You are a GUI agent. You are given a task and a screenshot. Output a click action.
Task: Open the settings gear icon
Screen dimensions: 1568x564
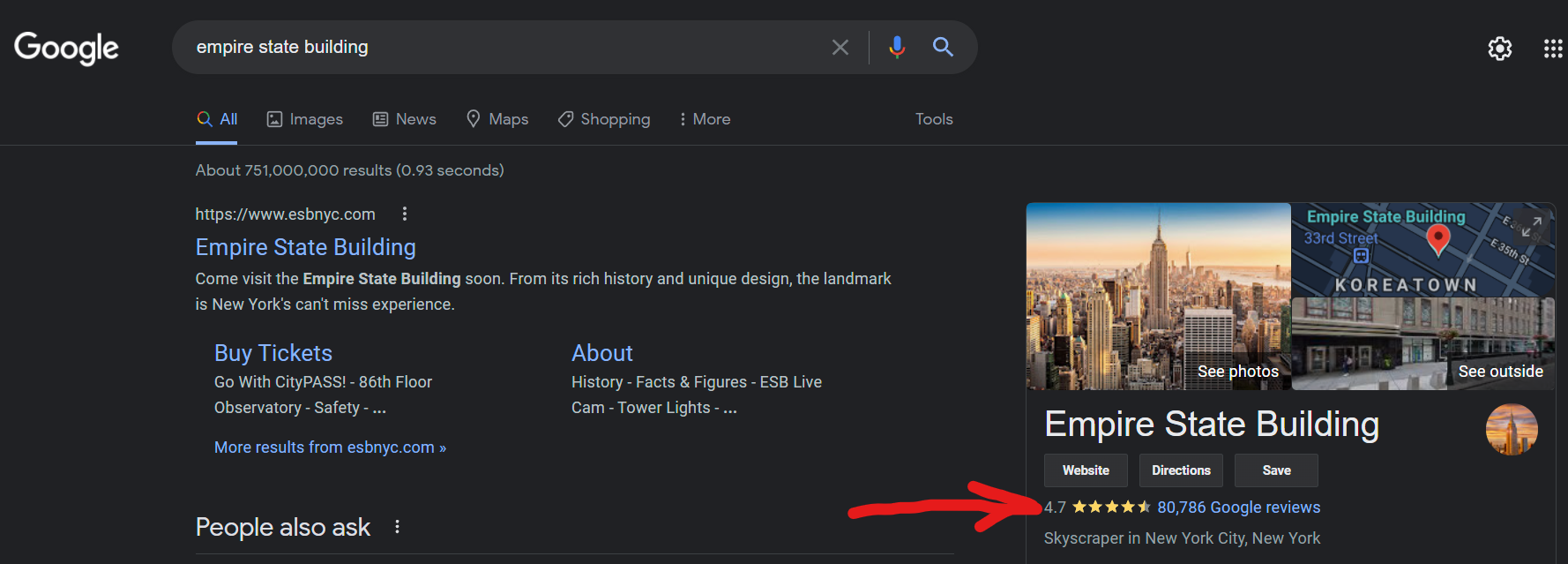coord(1499,49)
